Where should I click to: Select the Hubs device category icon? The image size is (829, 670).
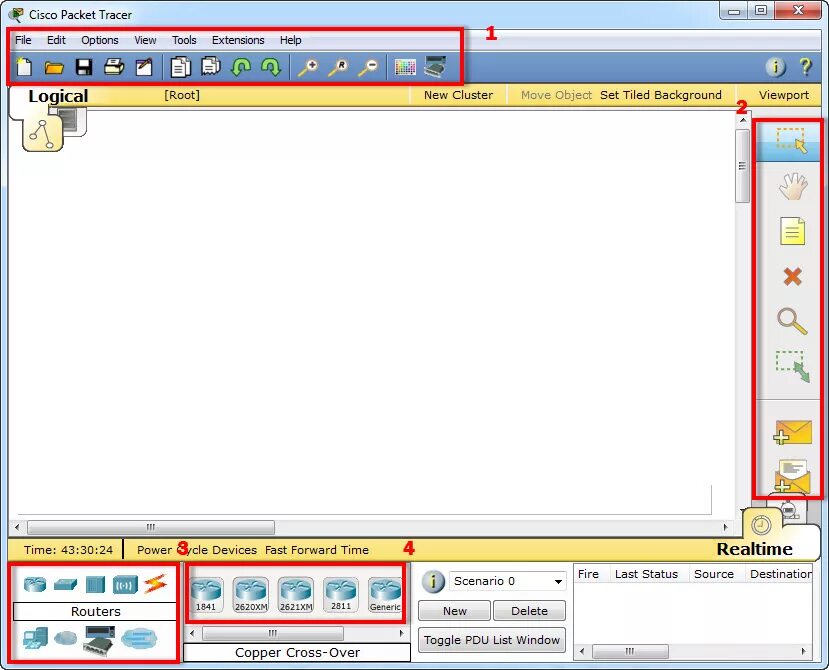pos(95,584)
